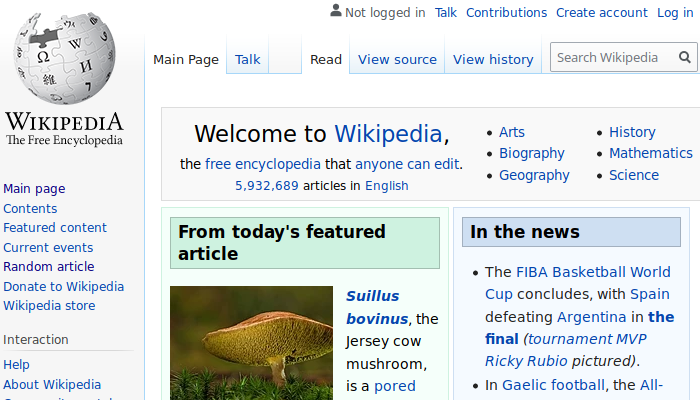Open Donate to Wikipedia link

[x=63, y=287]
